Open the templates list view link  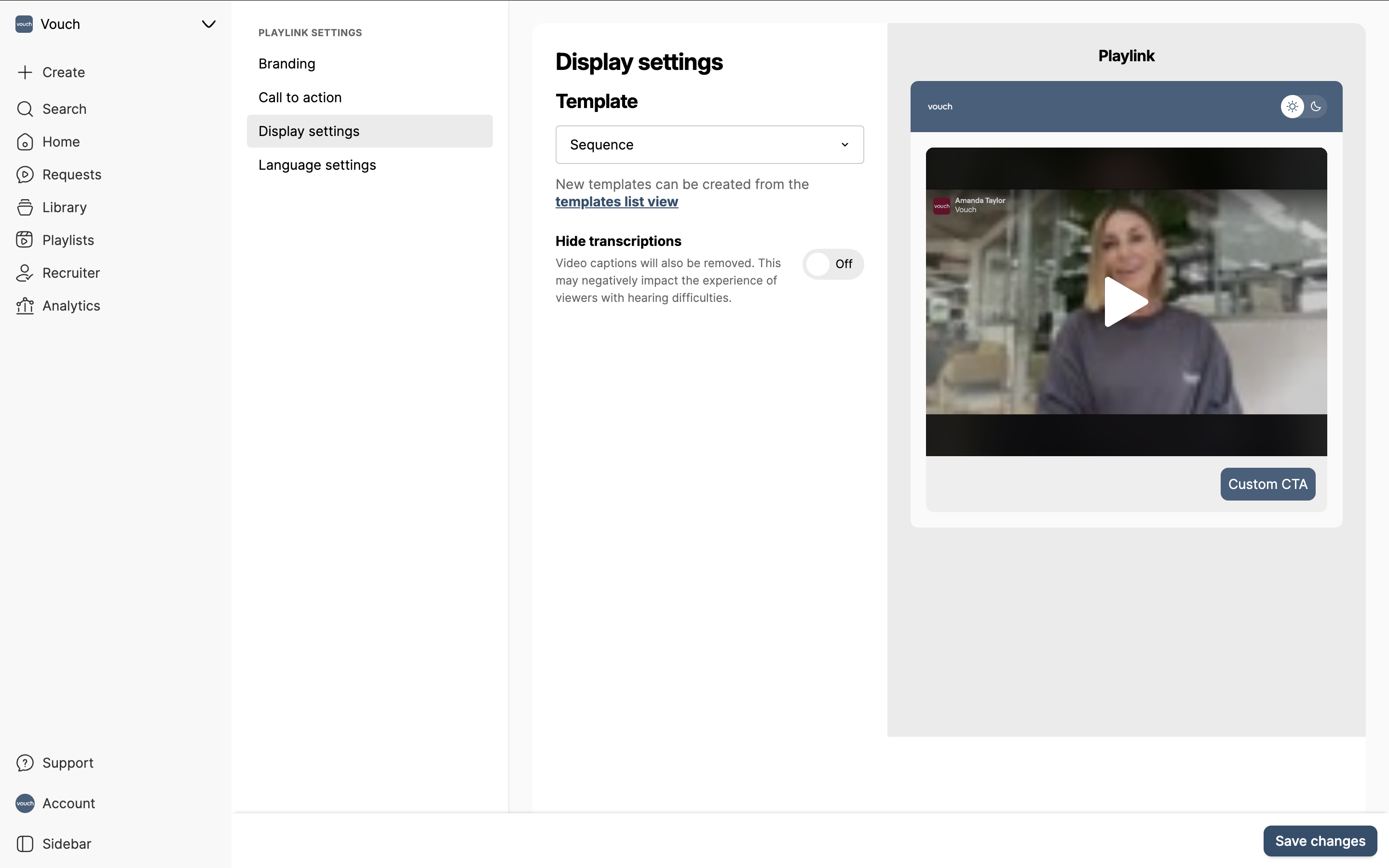point(616,202)
